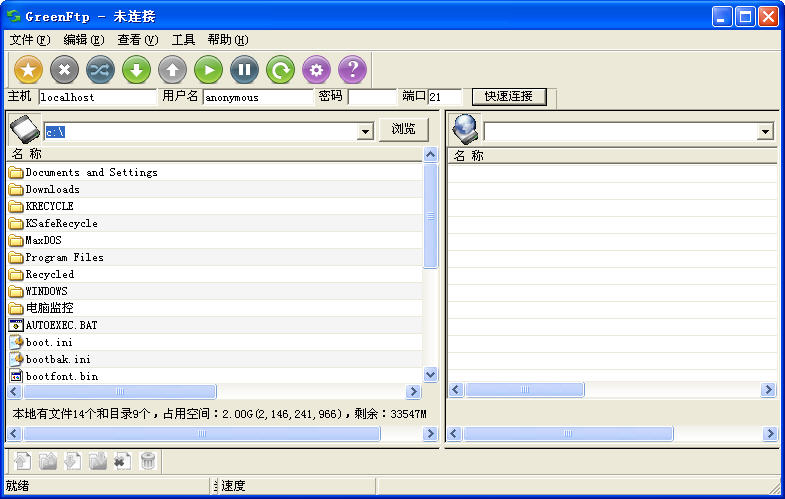Click the 密码 password input field

coord(372,97)
